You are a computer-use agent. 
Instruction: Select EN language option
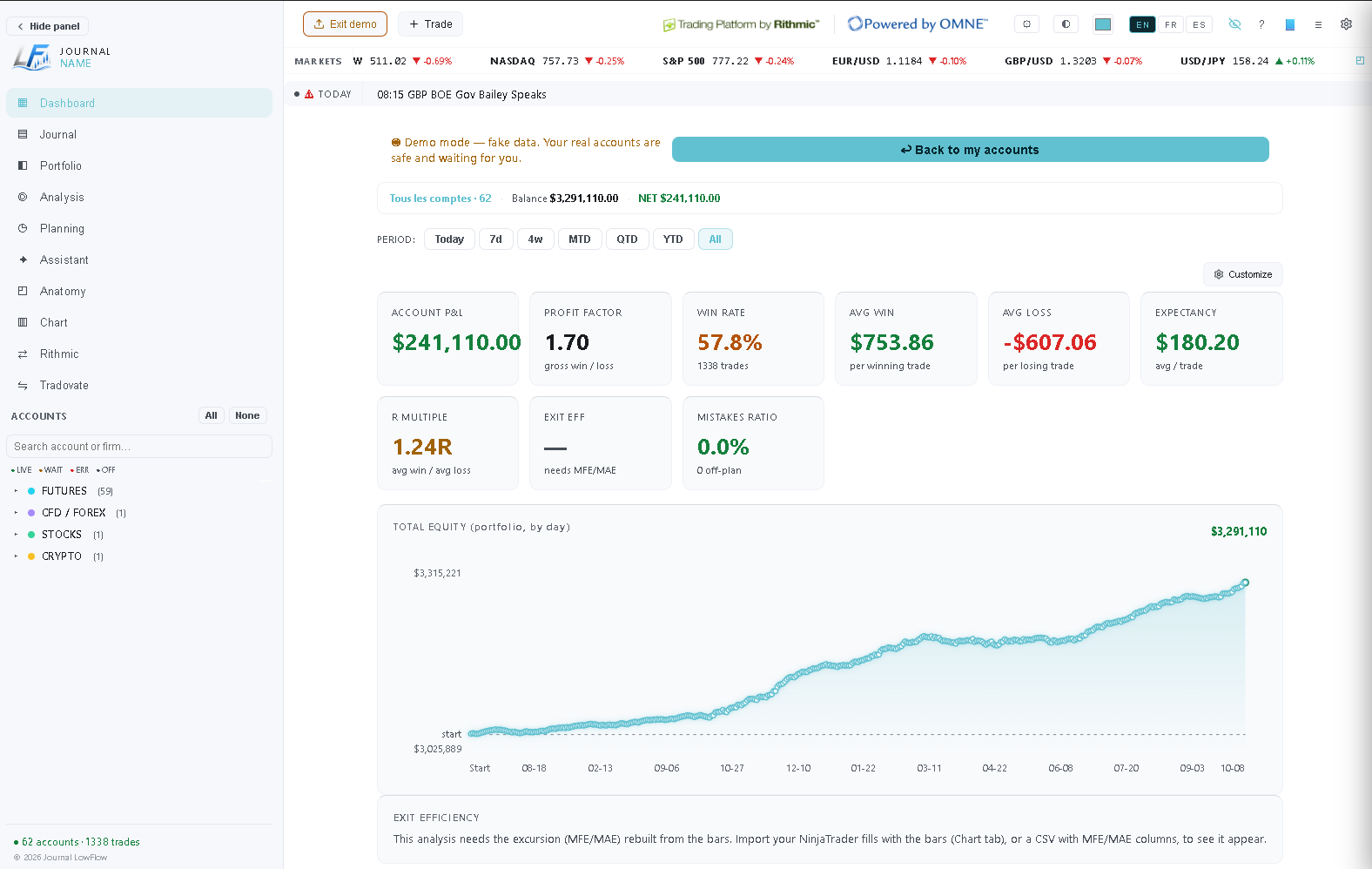(1142, 24)
